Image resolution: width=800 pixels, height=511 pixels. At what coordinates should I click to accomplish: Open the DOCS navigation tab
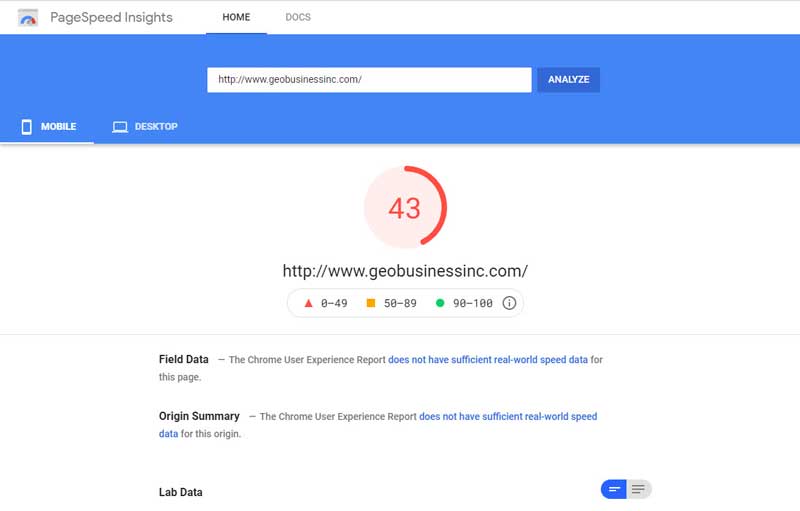(x=298, y=17)
